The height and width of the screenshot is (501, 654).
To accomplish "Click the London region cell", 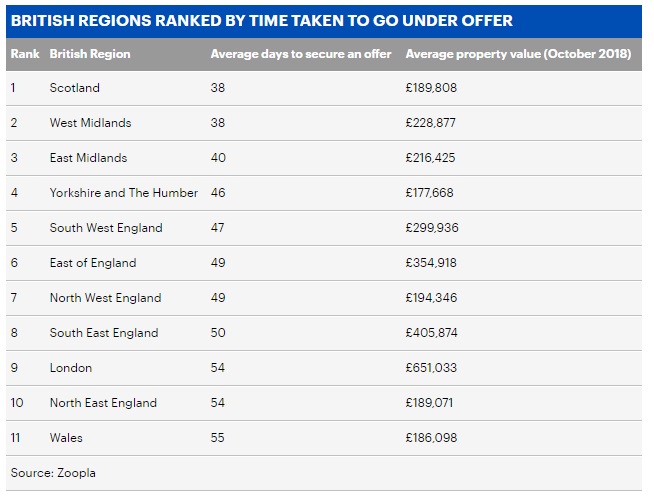I will coord(71,368).
